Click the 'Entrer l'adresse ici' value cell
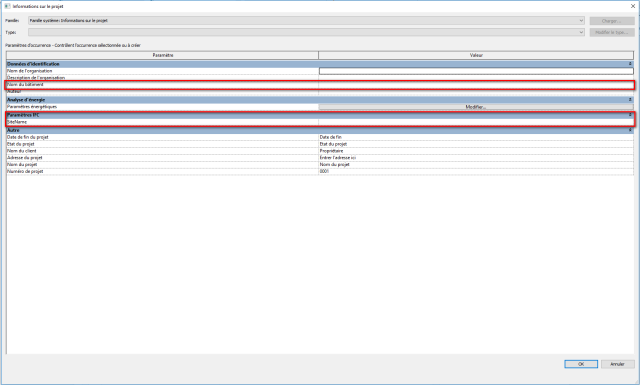The height and width of the screenshot is (385, 640). point(476,158)
